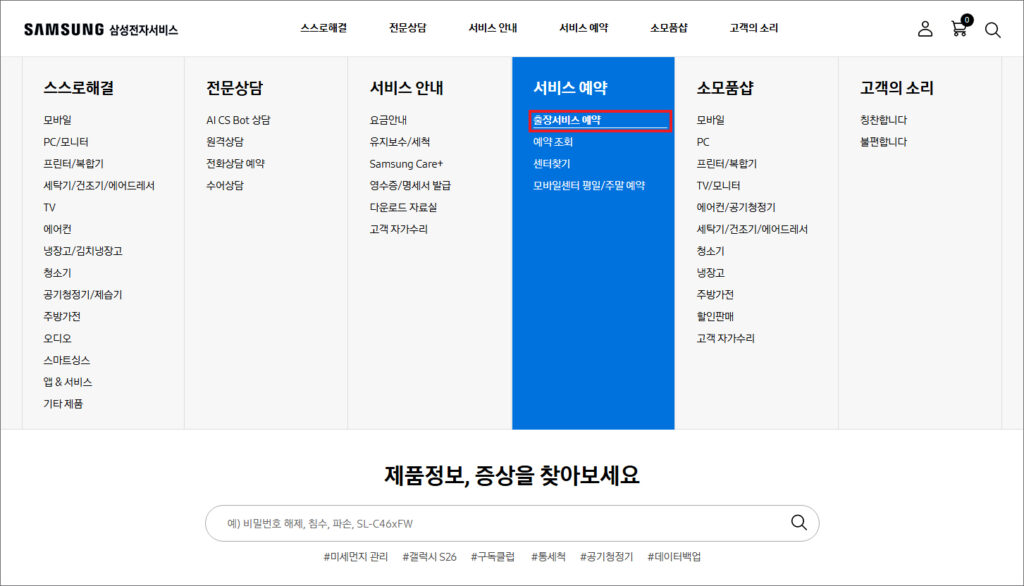
Task: Choose 원격상담 under 전문상담
Action: coord(225,142)
